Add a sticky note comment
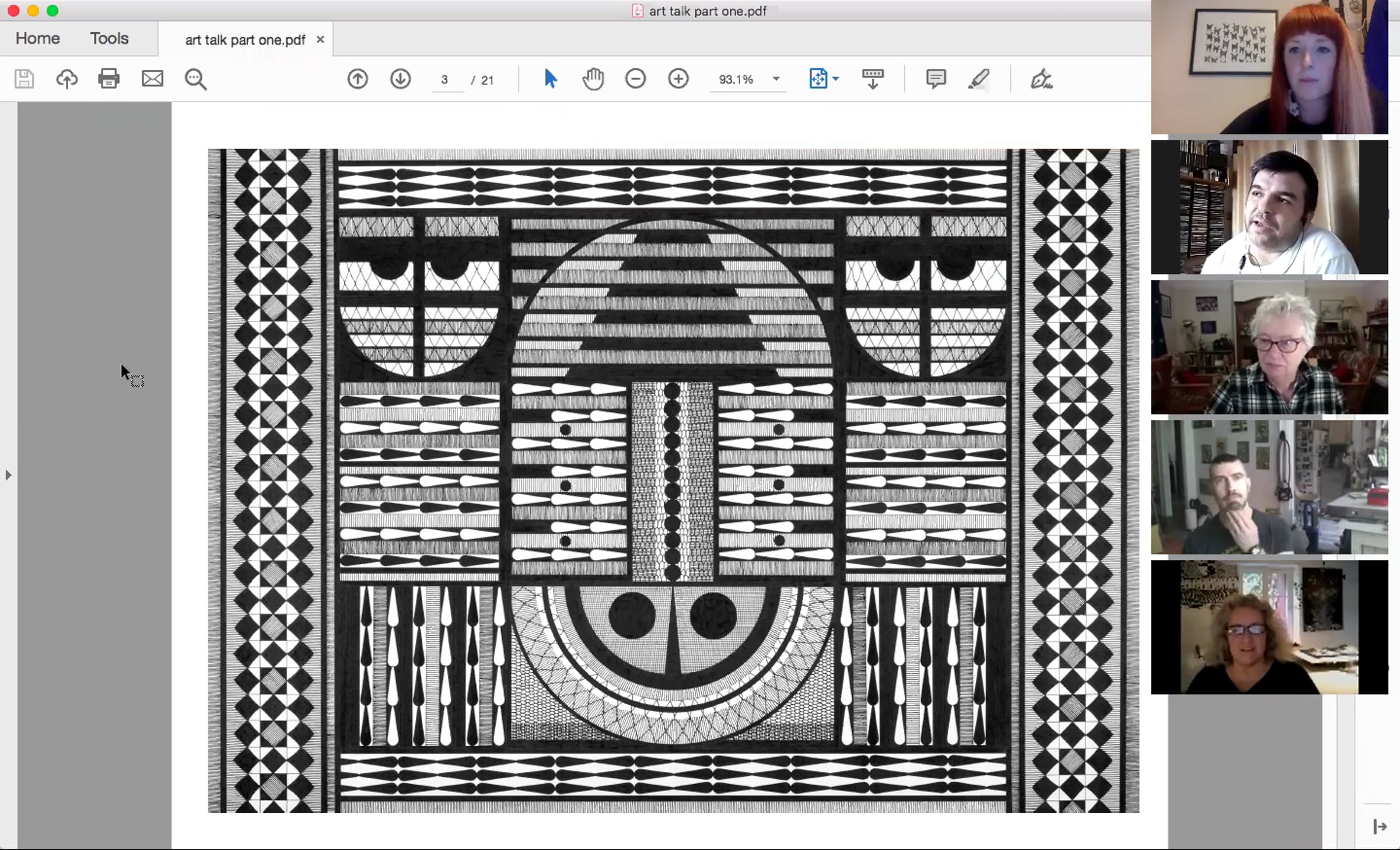Image resolution: width=1400 pixels, height=850 pixels. point(936,79)
